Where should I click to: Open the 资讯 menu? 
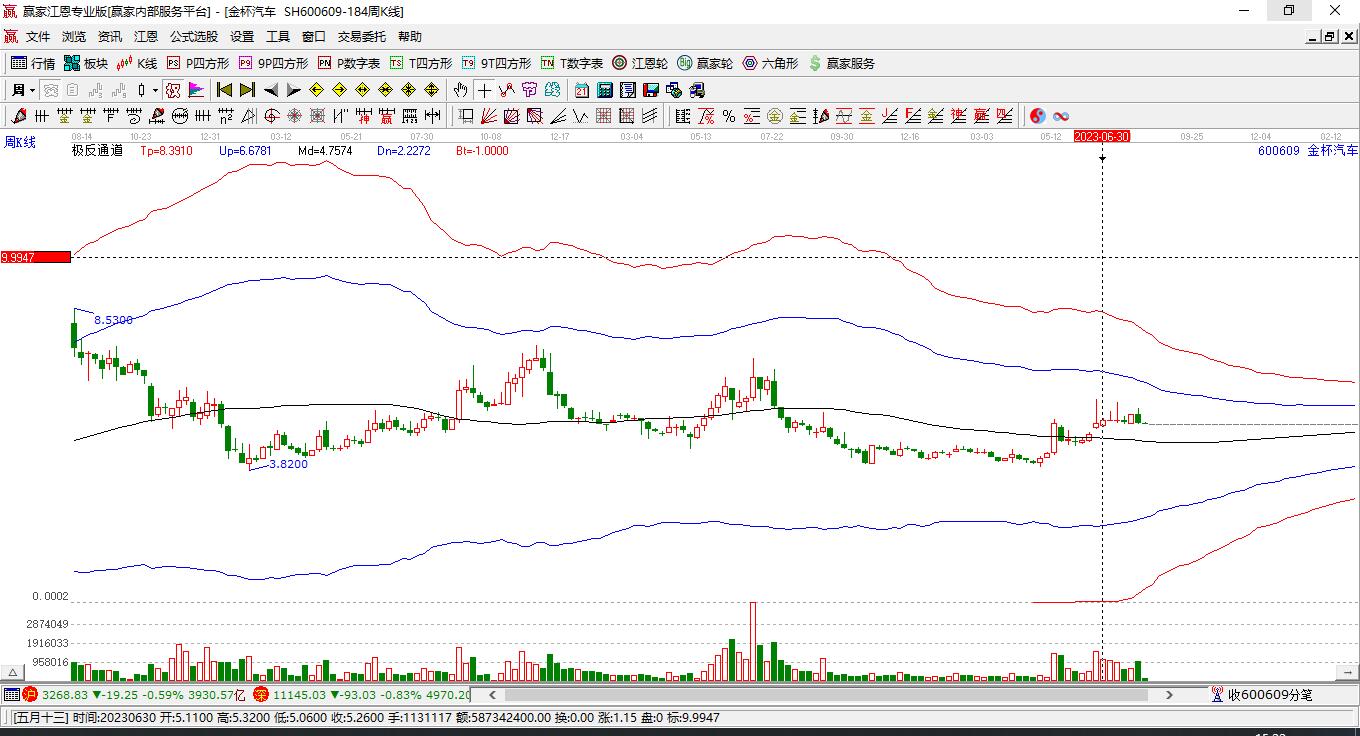[110, 37]
